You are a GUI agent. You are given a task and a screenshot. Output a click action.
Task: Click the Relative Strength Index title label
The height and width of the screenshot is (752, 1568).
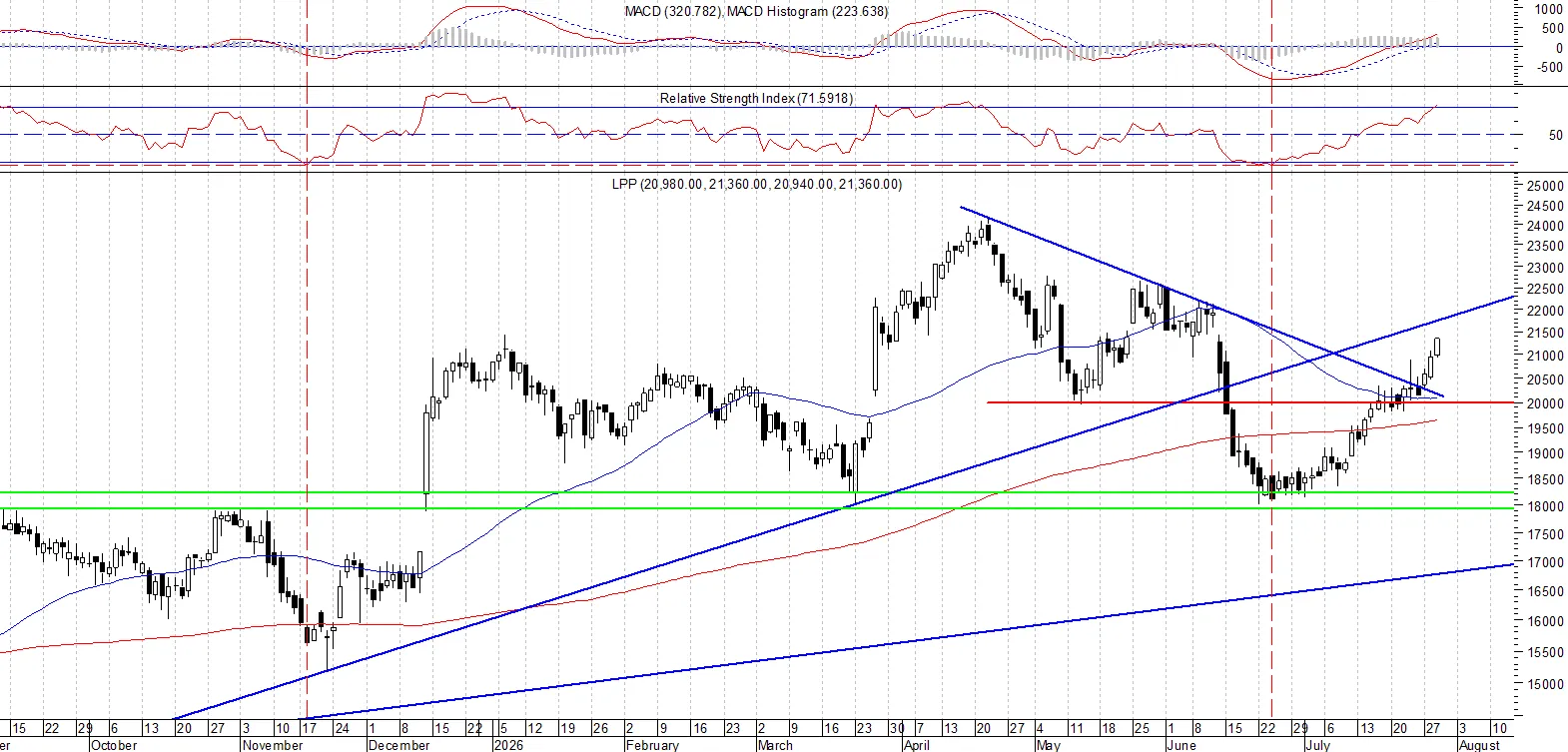pos(756,98)
